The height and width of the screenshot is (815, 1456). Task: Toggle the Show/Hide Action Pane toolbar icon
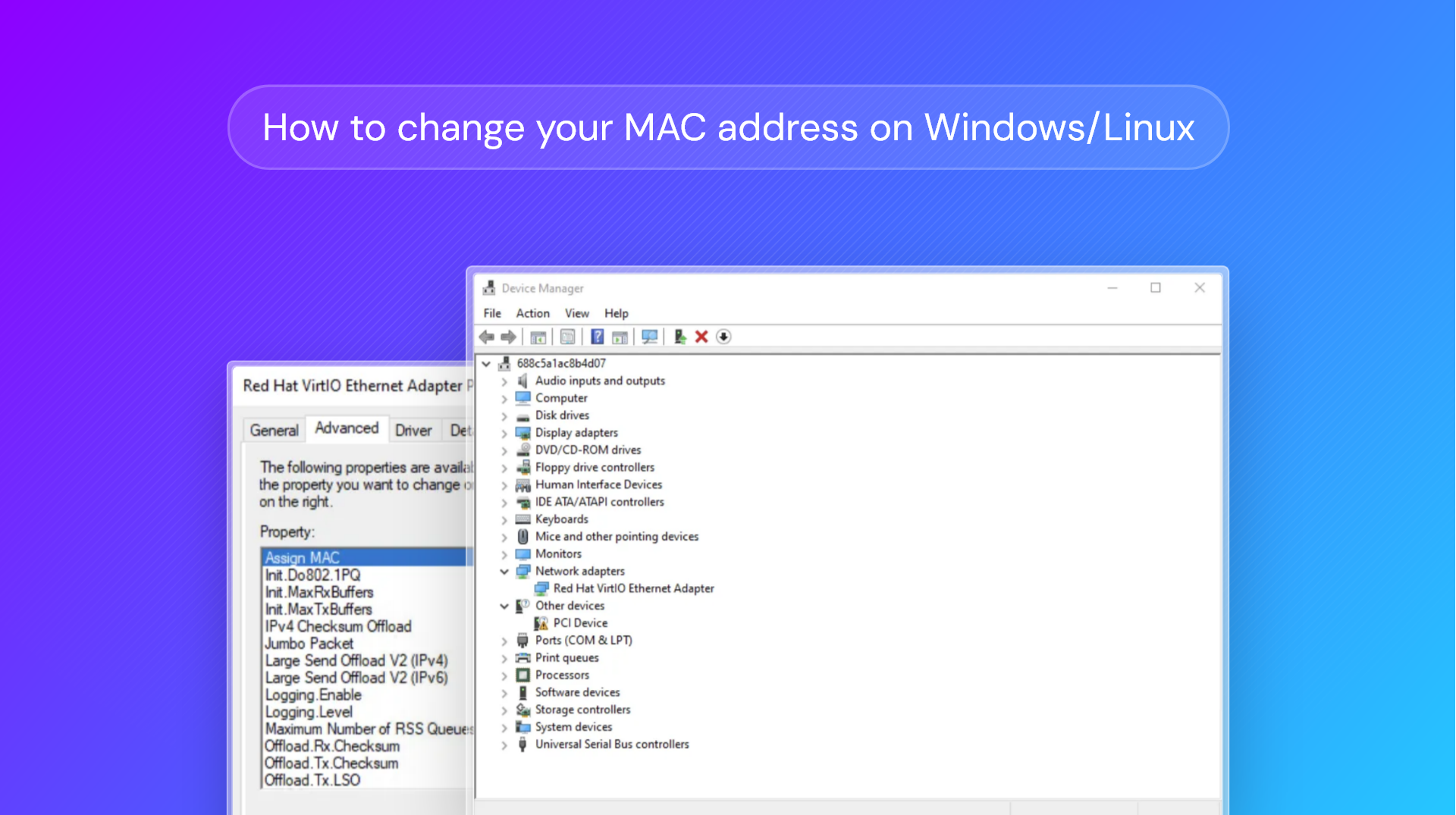coord(620,337)
